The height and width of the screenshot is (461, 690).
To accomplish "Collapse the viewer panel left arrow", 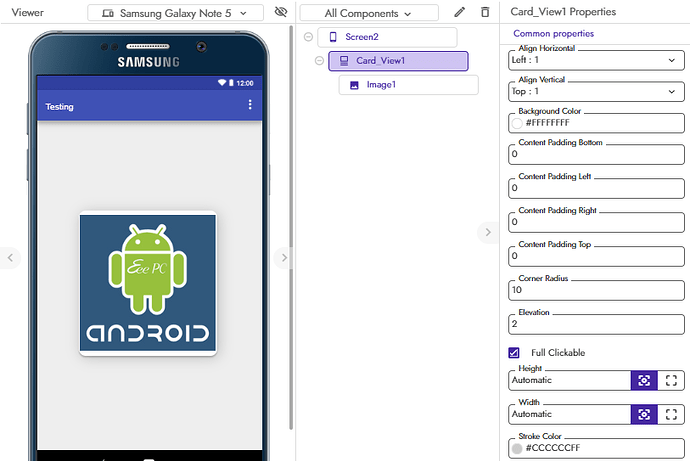I will point(10,258).
